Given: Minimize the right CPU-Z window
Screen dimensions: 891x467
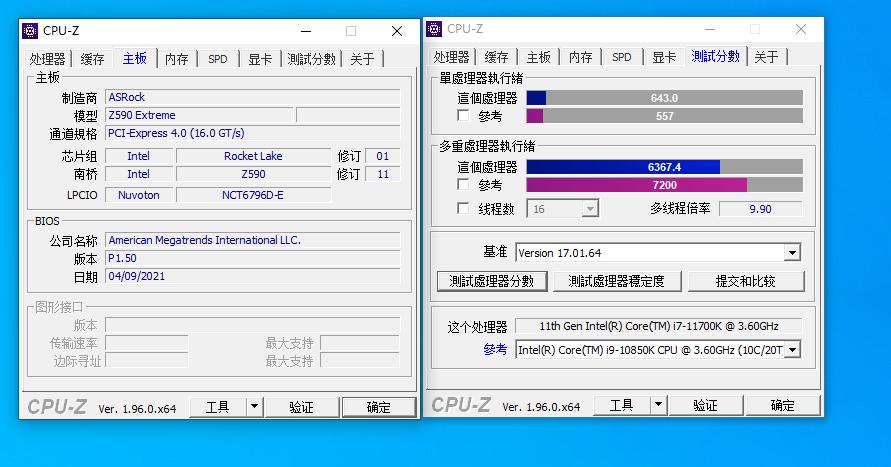Looking at the screenshot, I should 710,29.
